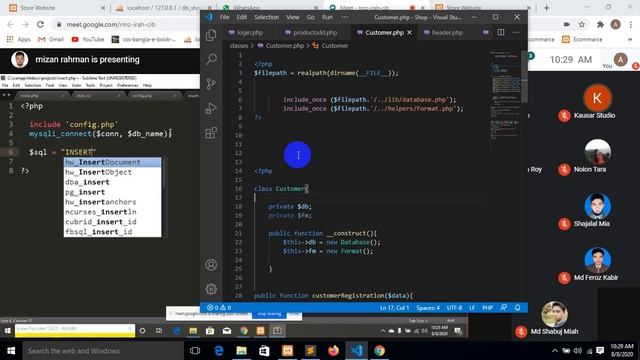
Task: Click classes breadcrumb segment
Action: click(x=239, y=46)
